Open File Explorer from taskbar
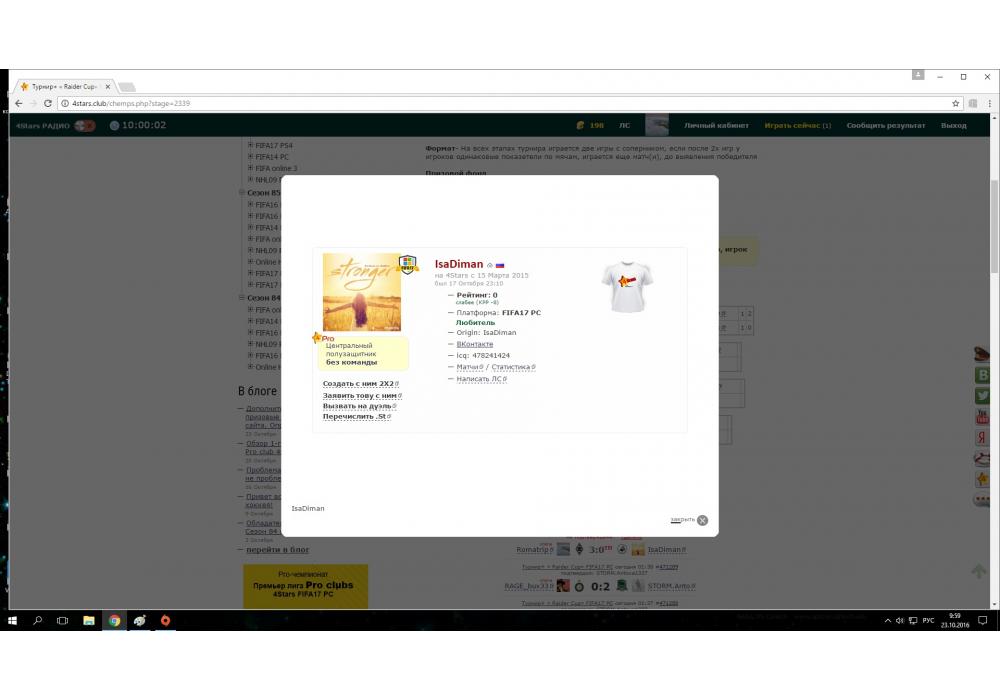Image resolution: width=1000 pixels, height=700 pixels. pos(89,620)
